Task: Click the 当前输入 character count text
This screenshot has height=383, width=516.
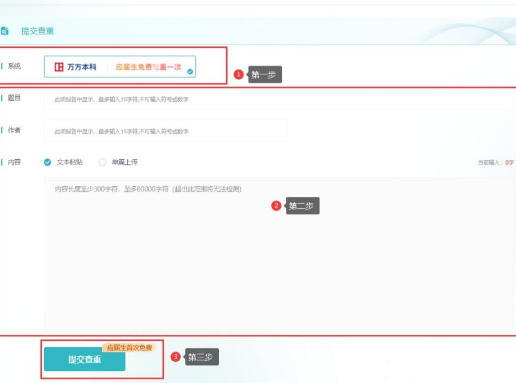Action: pyautogui.click(x=496, y=162)
